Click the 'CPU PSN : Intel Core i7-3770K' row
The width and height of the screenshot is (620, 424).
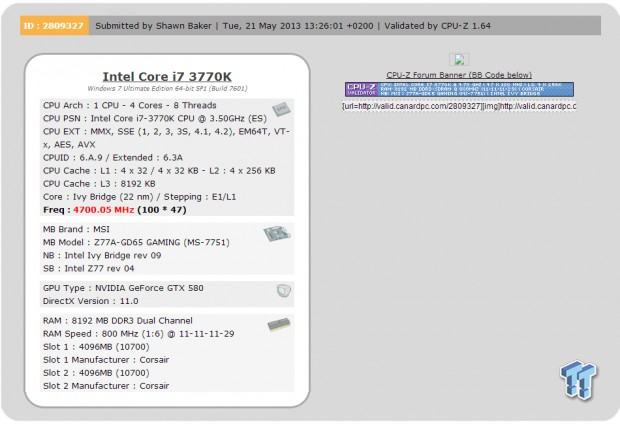pos(155,118)
